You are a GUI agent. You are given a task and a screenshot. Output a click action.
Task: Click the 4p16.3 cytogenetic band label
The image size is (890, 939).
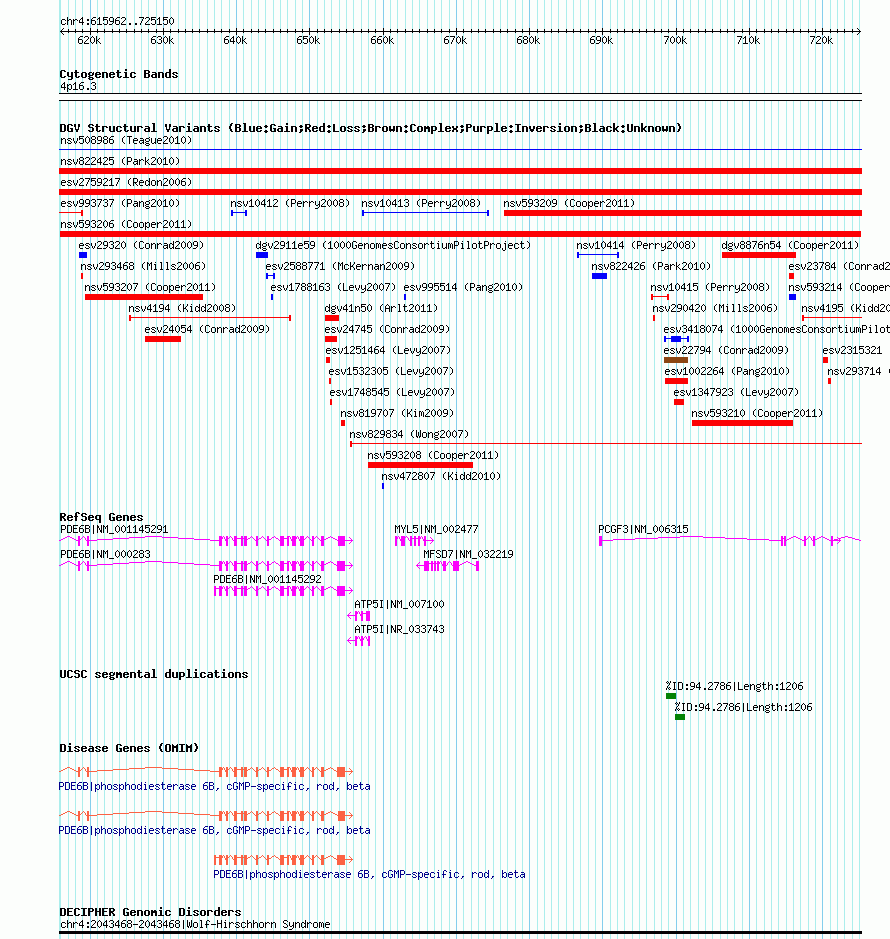point(78,86)
